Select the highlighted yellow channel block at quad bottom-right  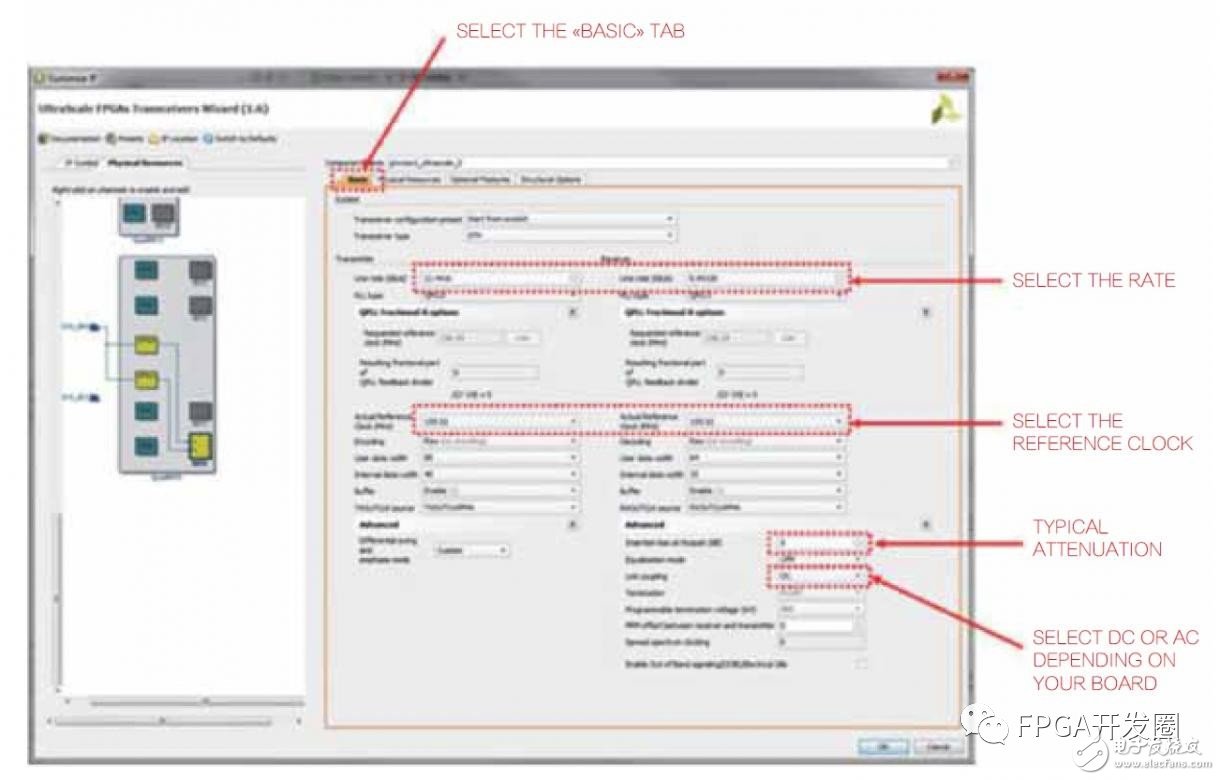[200, 443]
